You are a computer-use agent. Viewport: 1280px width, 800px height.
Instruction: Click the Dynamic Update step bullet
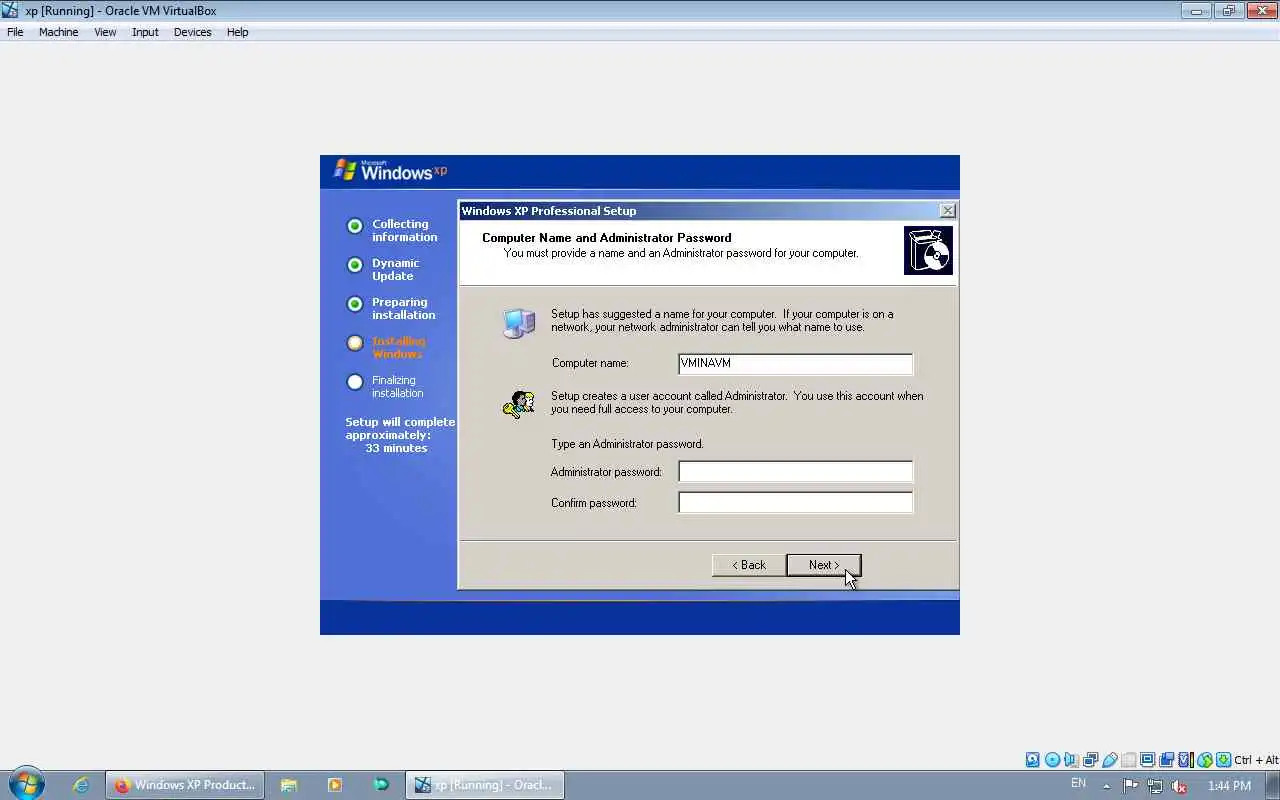[x=355, y=265]
